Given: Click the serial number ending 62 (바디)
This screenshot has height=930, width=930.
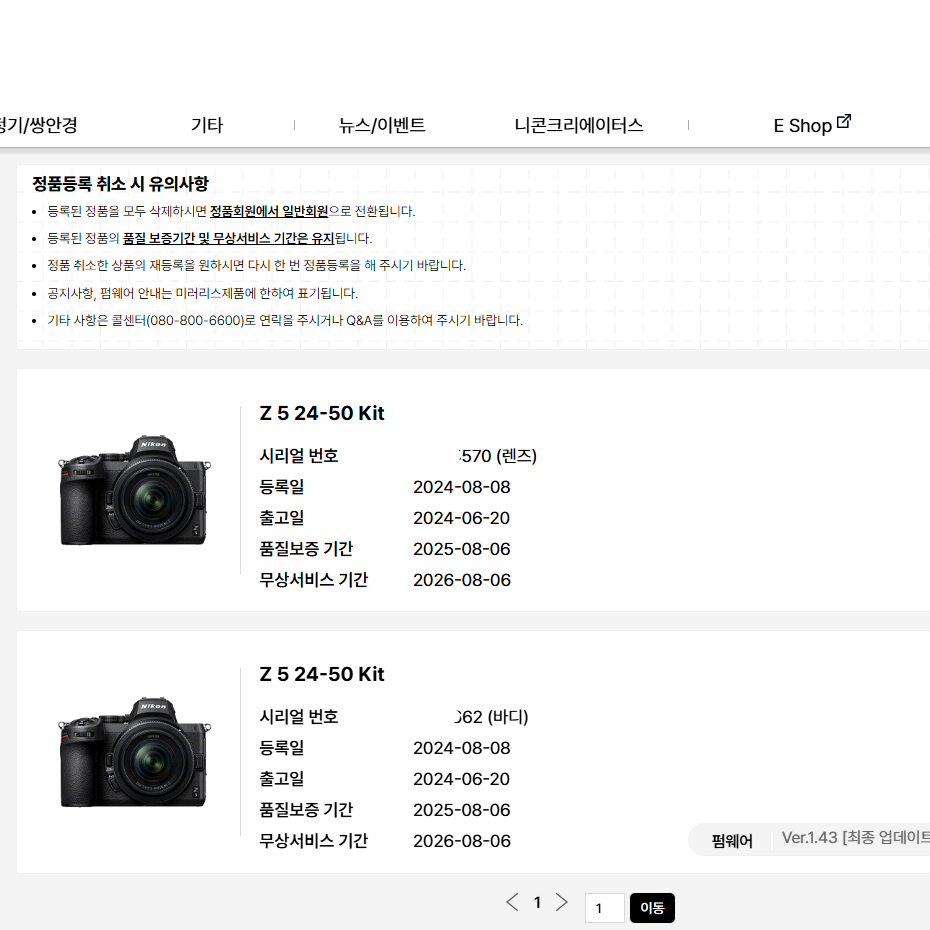Looking at the screenshot, I should [x=491, y=717].
